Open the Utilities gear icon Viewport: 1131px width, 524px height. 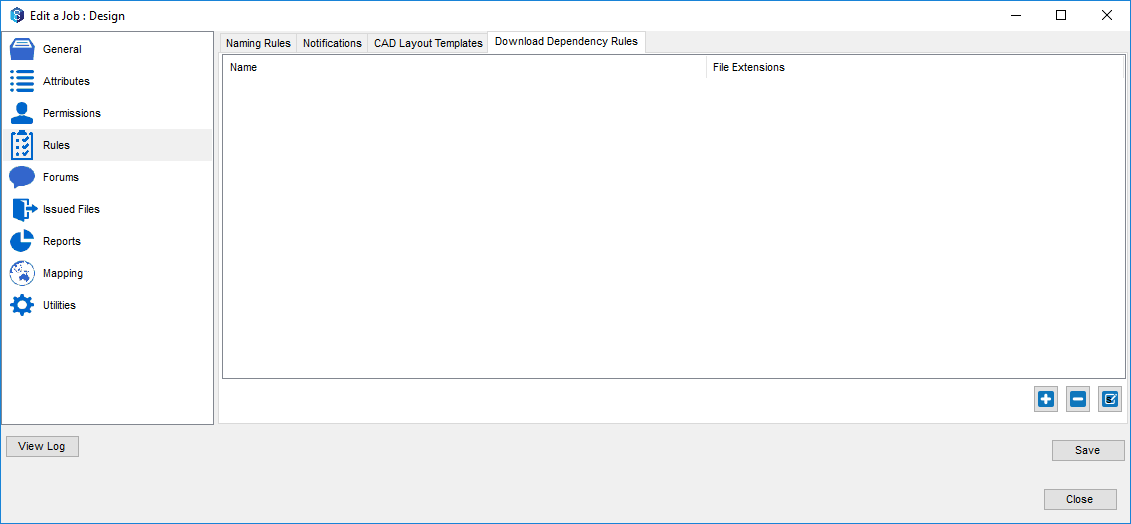click(x=22, y=305)
